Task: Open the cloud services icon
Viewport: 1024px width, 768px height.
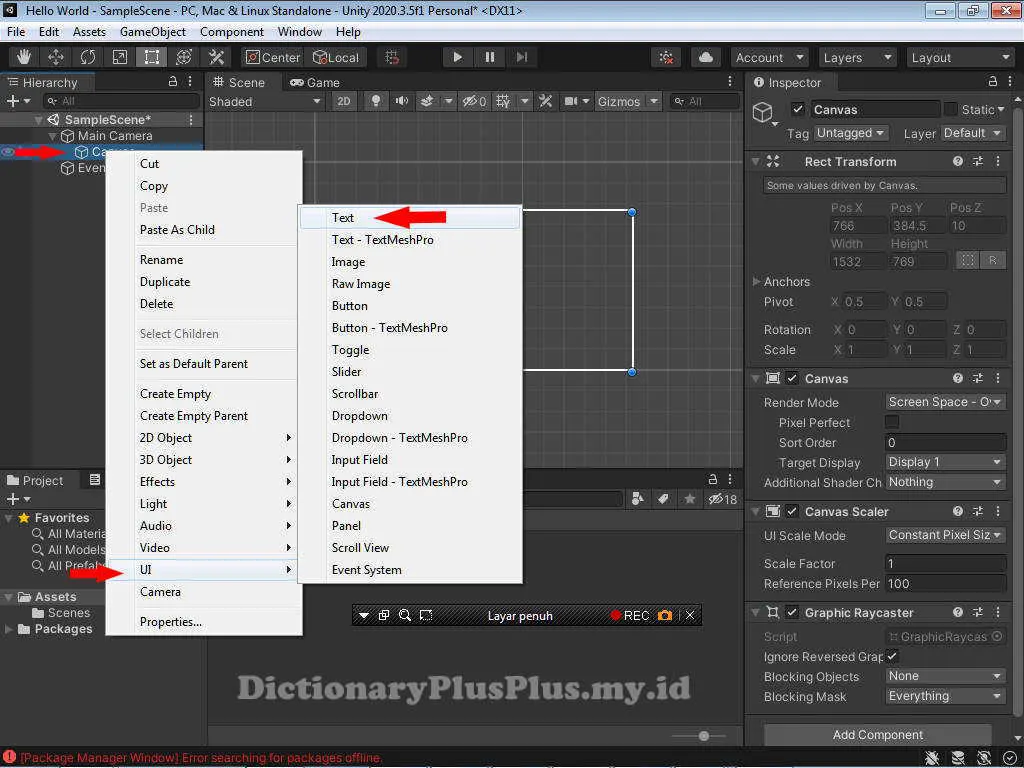Action: 706,57
